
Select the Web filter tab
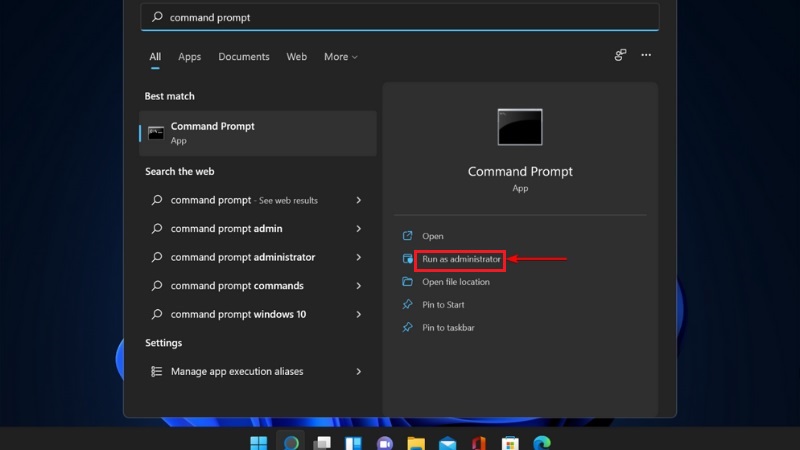tap(296, 57)
